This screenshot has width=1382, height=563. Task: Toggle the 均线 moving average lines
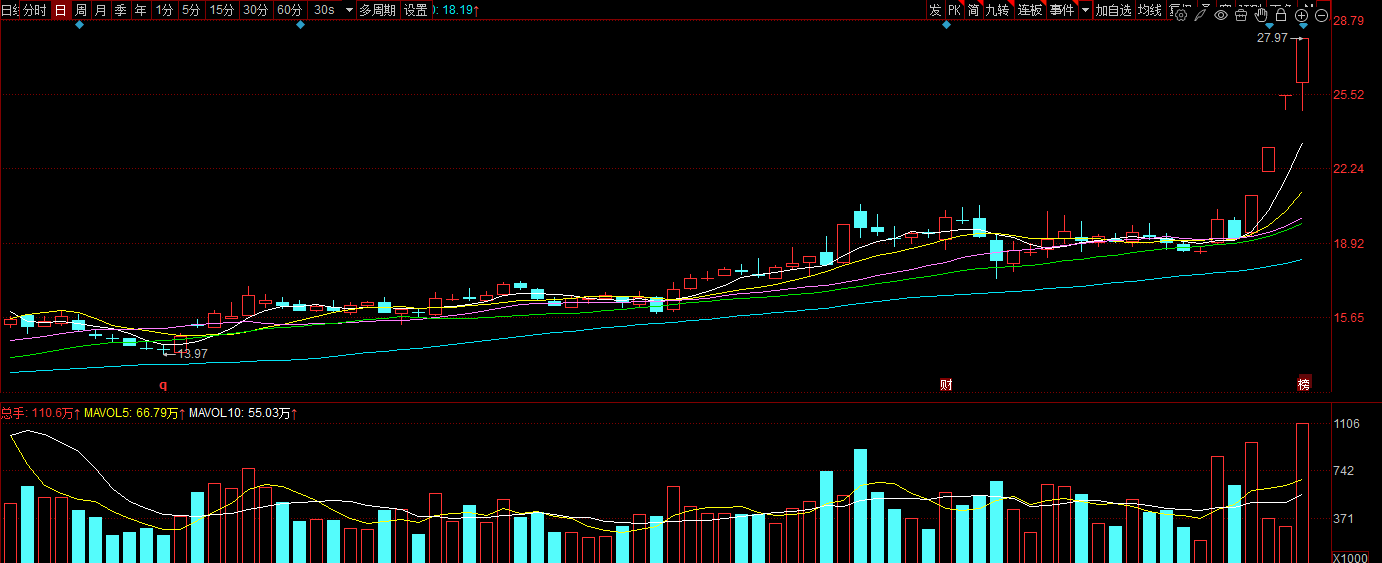coord(1150,10)
